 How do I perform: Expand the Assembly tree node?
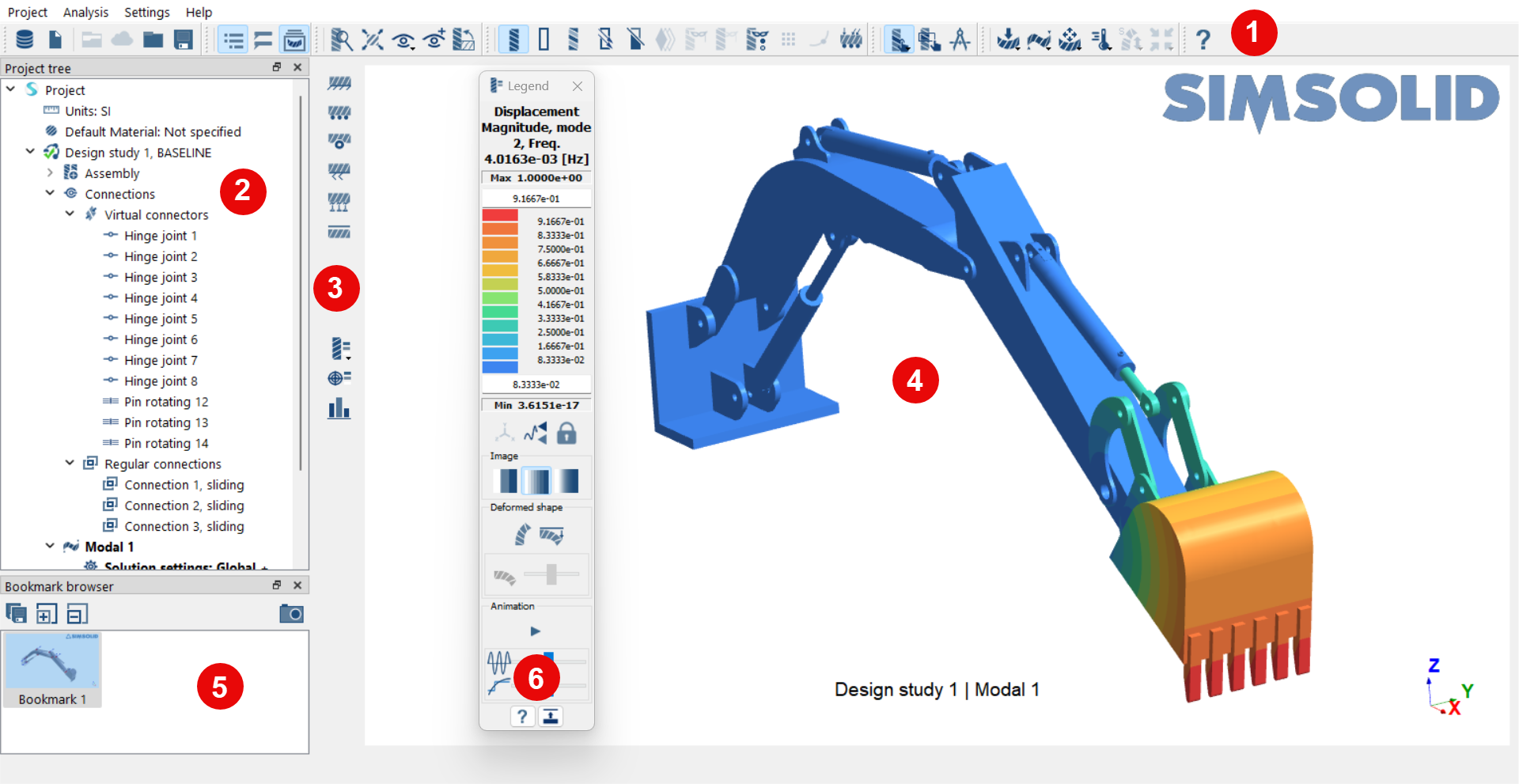(x=50, y=173)
